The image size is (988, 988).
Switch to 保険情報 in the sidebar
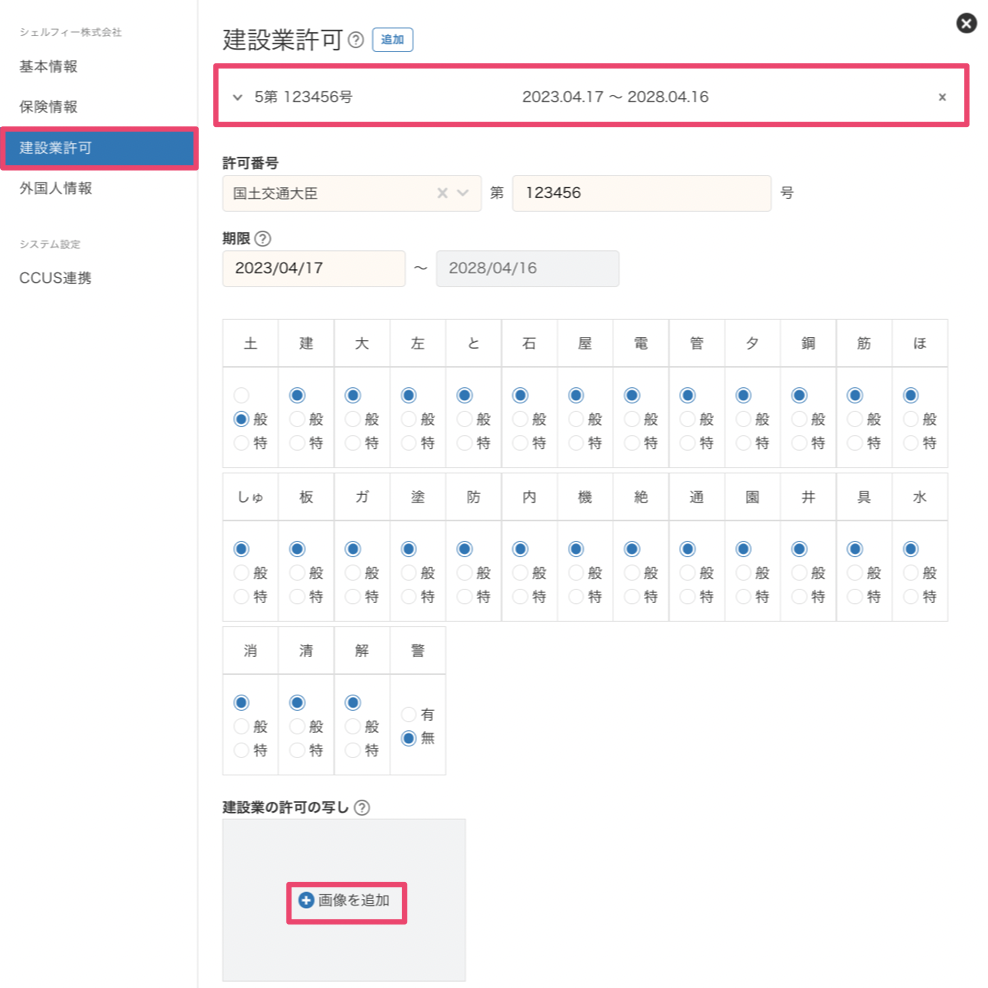49,107
